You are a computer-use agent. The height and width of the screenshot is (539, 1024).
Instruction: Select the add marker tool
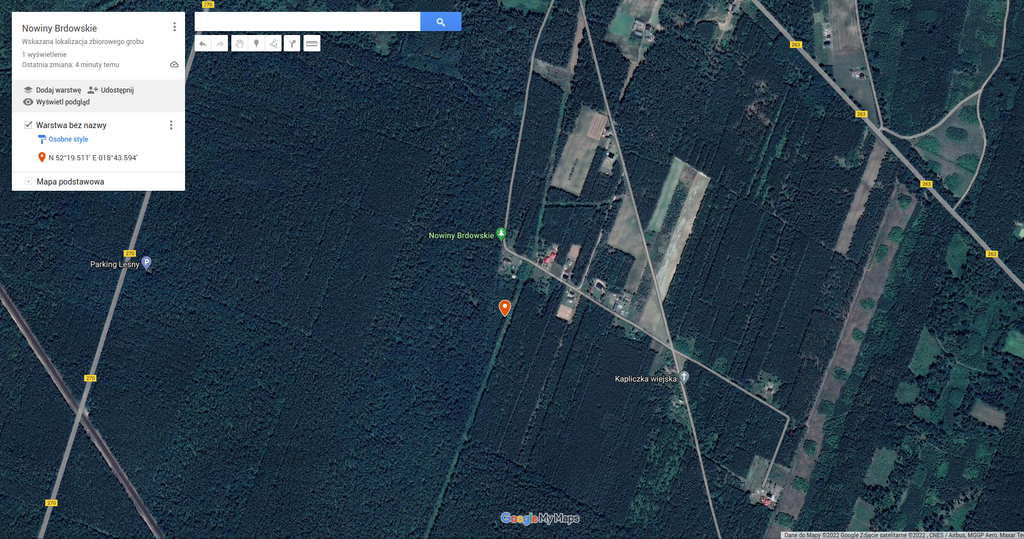pos(256,44)
